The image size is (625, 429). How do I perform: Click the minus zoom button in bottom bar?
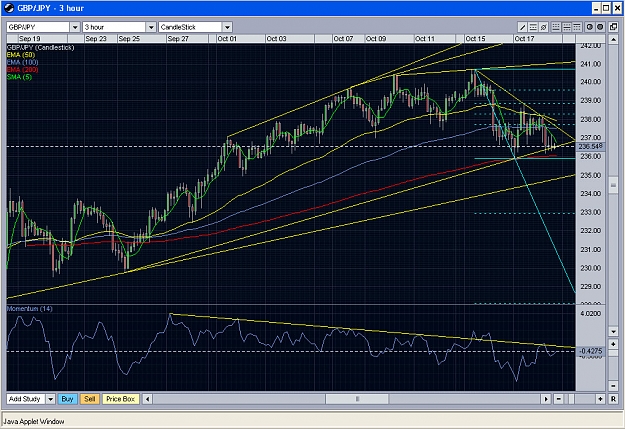pos(558,399)
